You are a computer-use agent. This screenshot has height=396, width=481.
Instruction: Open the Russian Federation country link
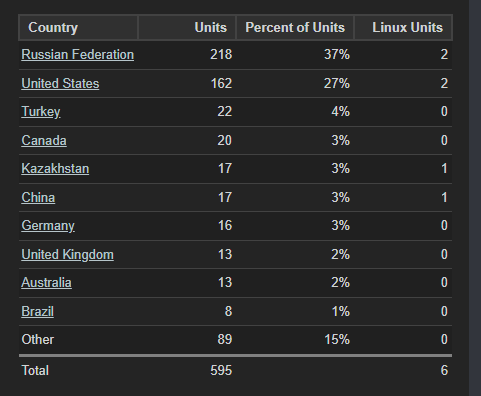point(78,55)
